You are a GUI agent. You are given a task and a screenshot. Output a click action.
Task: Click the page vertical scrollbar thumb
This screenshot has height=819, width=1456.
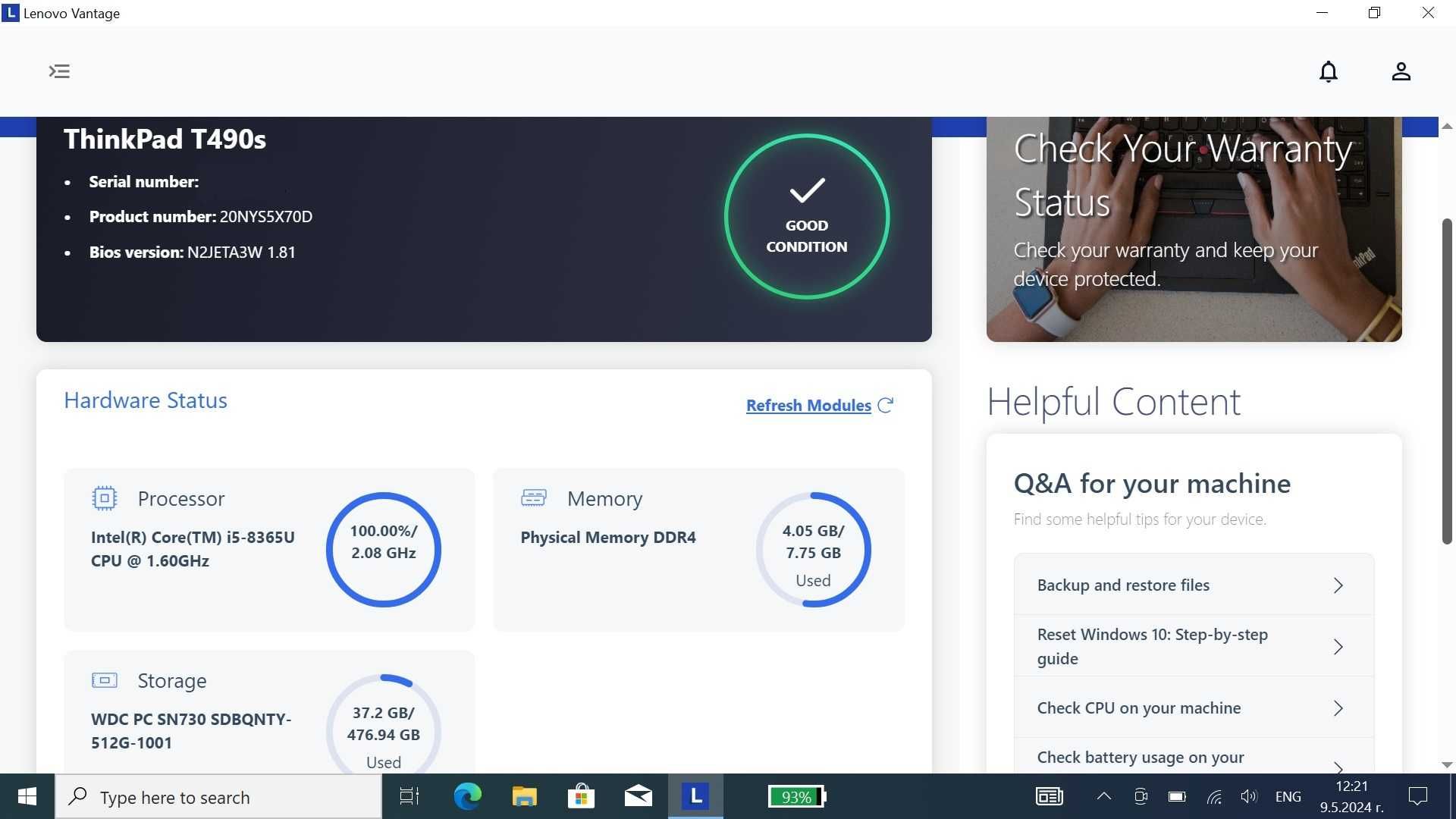(x=1447, y=381)
